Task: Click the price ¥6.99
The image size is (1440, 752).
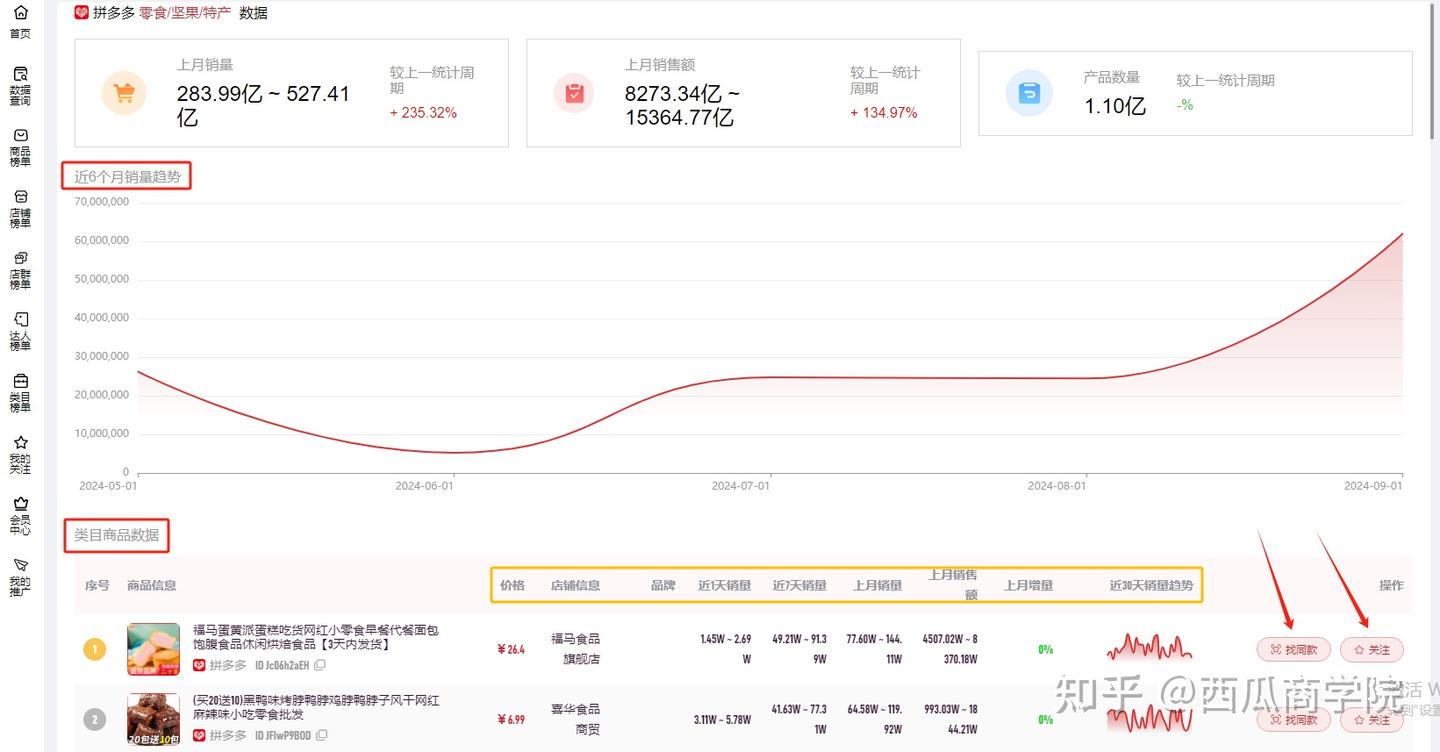Action: pos(511,719)
